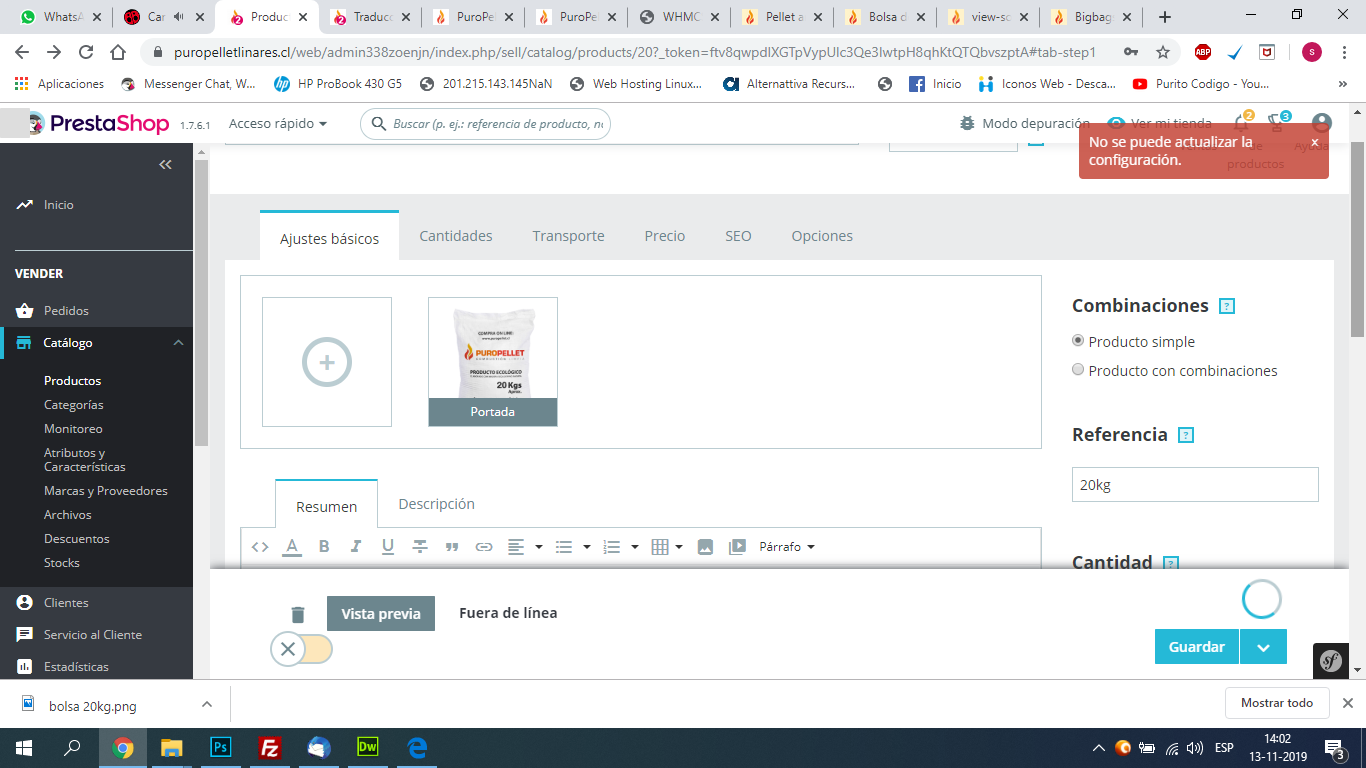Open the PrestaShop logo home
The width and height of the screenshot is (1366, 768).
click(x=102, y=124)
